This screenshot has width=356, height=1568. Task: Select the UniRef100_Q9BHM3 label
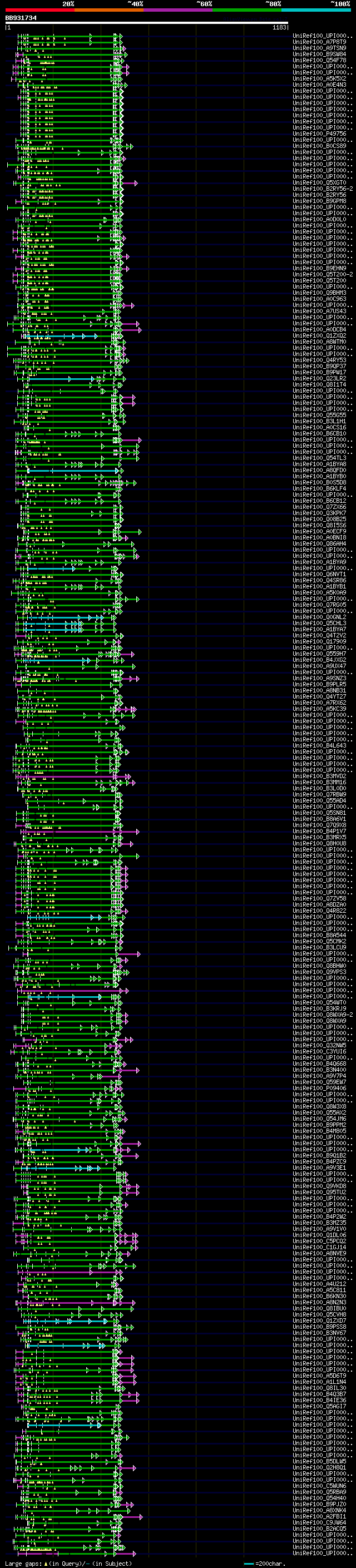click(319, 293)
